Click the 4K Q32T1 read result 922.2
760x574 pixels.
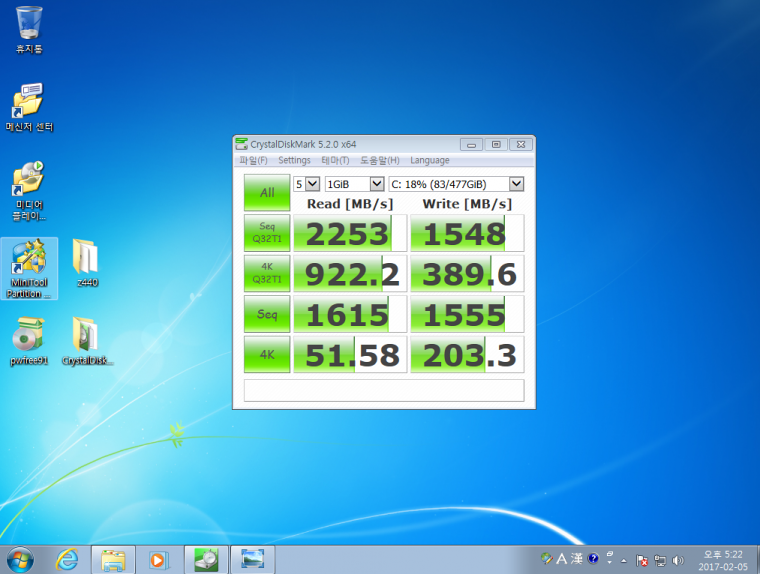click(x=350, y=273)
